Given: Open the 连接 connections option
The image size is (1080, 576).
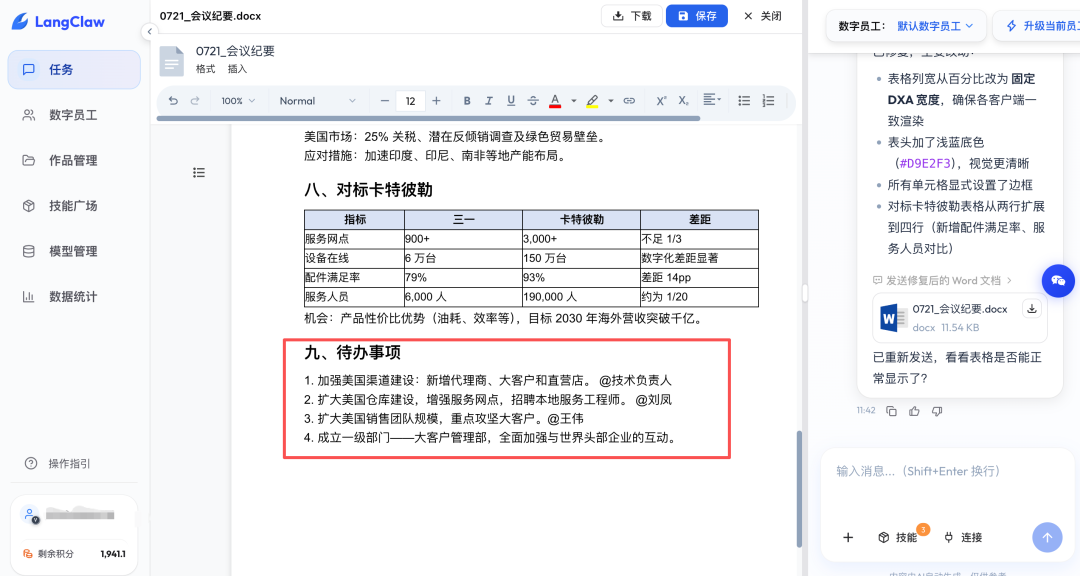Looking at the screenshot, I should coord(963,537).
